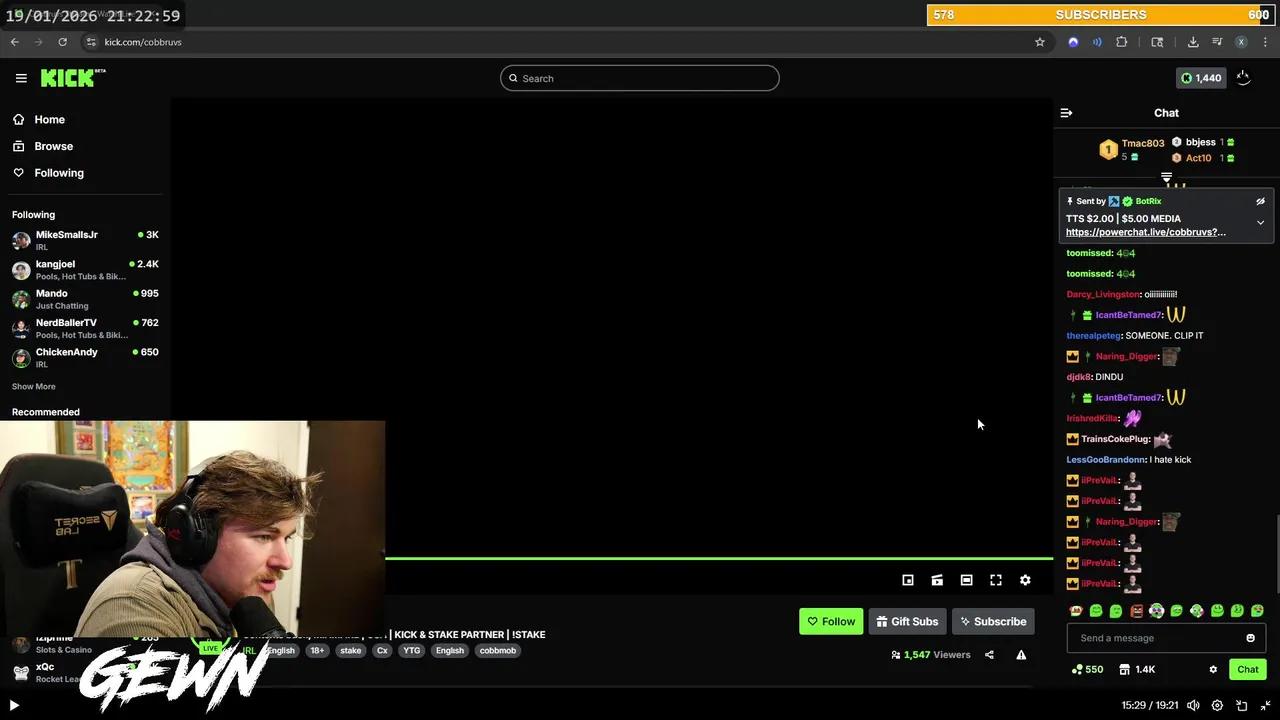Click the 1,547 Viewers count
This screenshot has width=1280, height=720.
pos(930,655)
